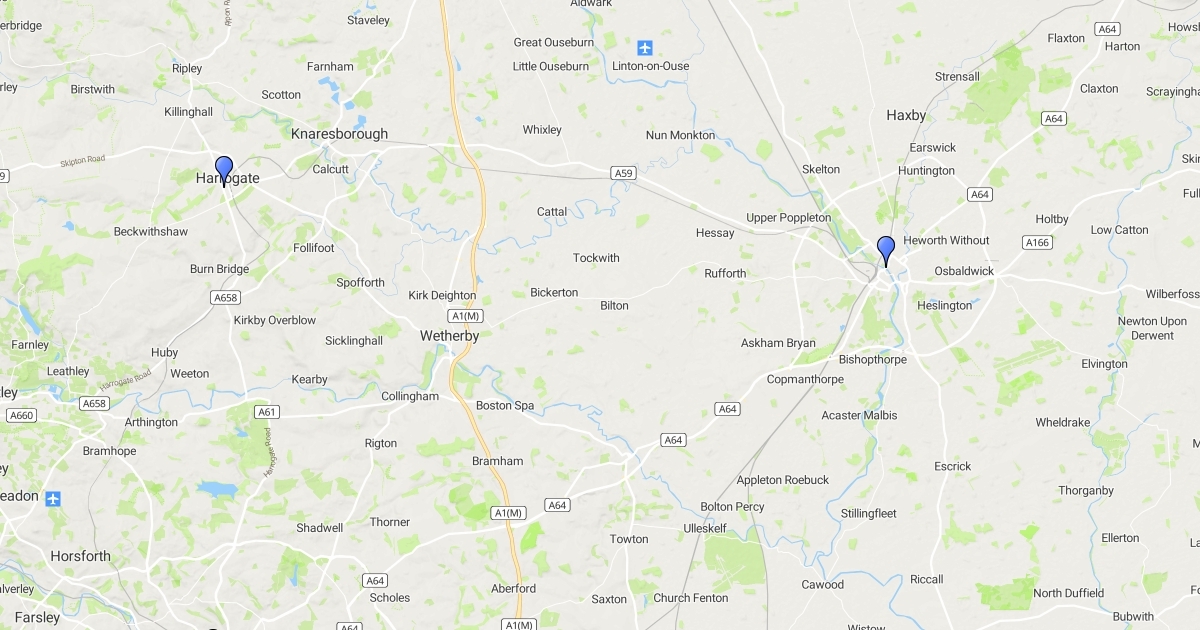Screen dimensions: 1200x630
Task: Click the A166 road shield
Action: click(1037, 242)
